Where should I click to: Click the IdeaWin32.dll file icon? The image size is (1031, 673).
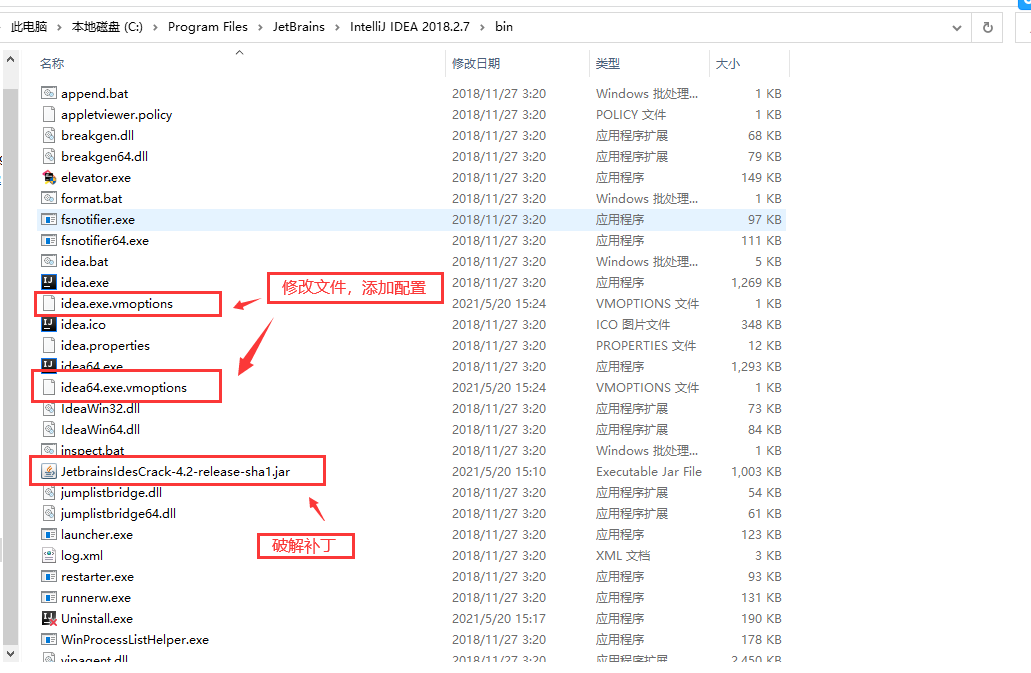point(49,409)
